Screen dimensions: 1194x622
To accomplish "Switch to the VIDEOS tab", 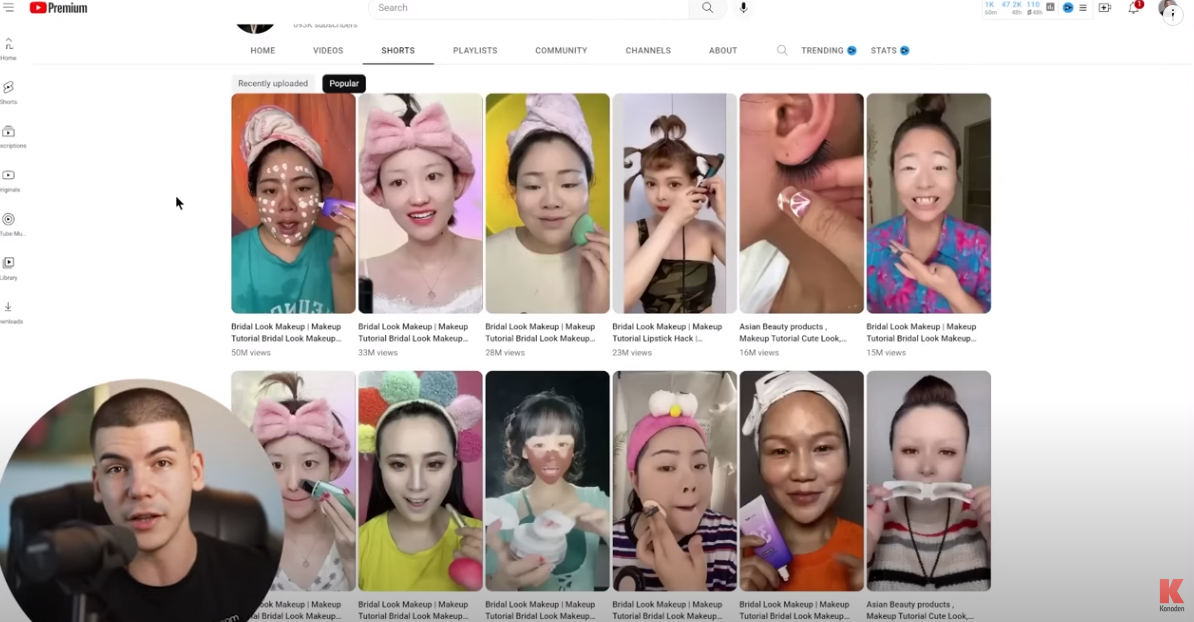I will 328,50.
